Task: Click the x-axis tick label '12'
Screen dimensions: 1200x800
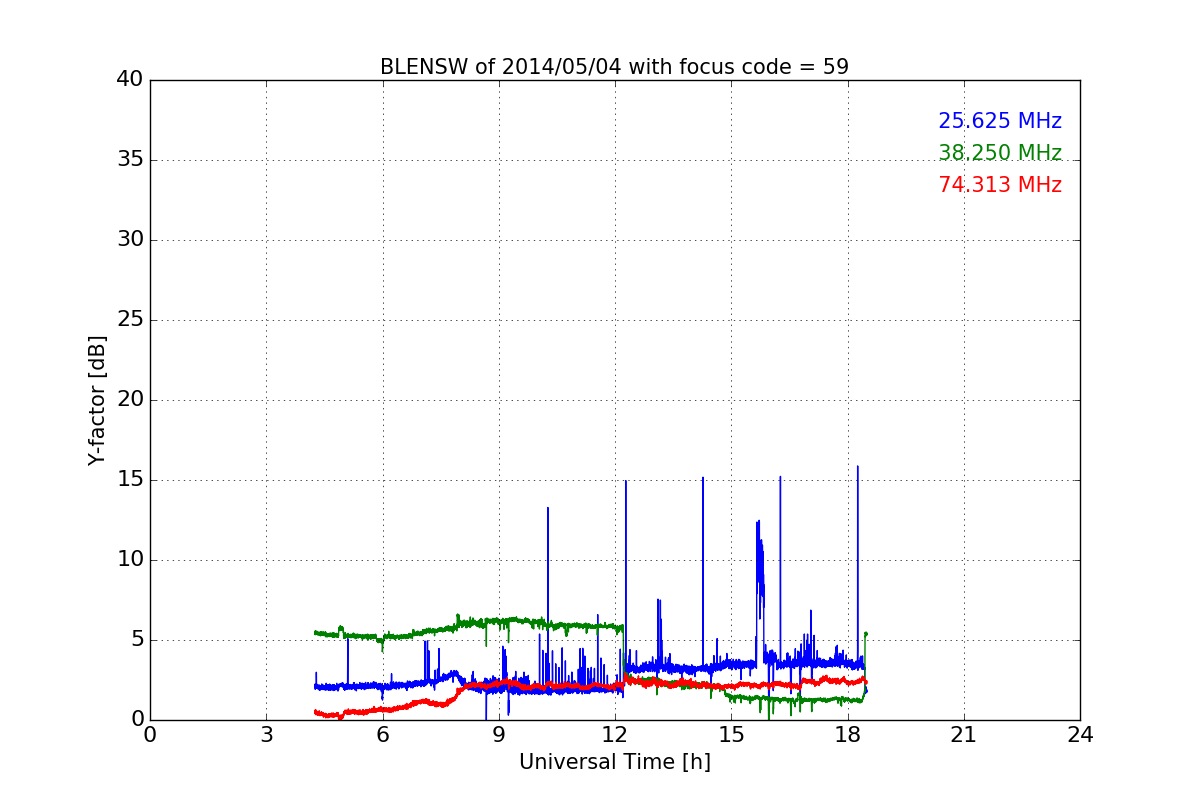Action: click(615, 735)
